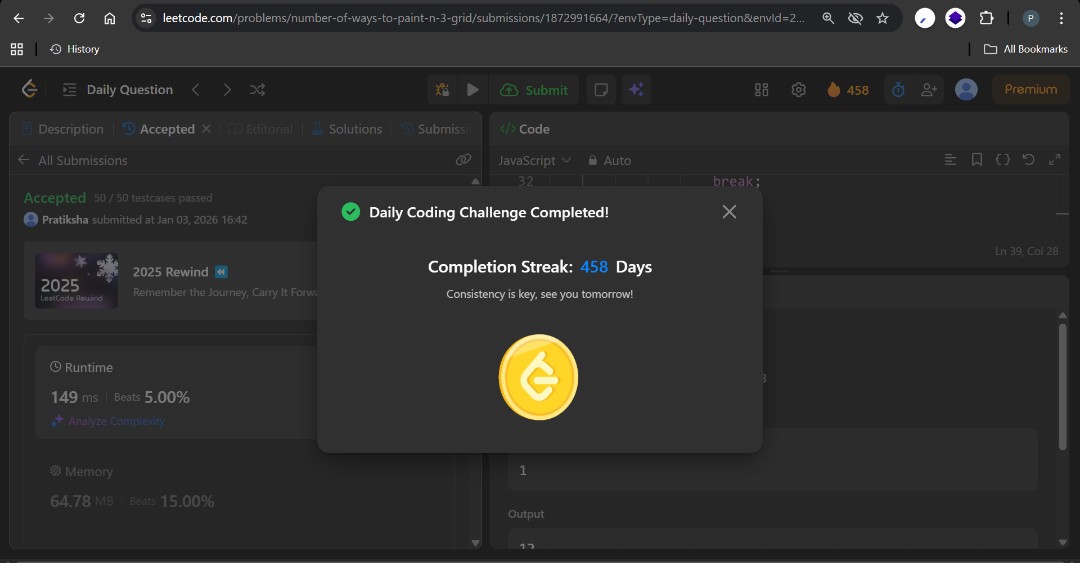Click the debug bug icon
Screen dimensions: 1080x563
[442, 90]
